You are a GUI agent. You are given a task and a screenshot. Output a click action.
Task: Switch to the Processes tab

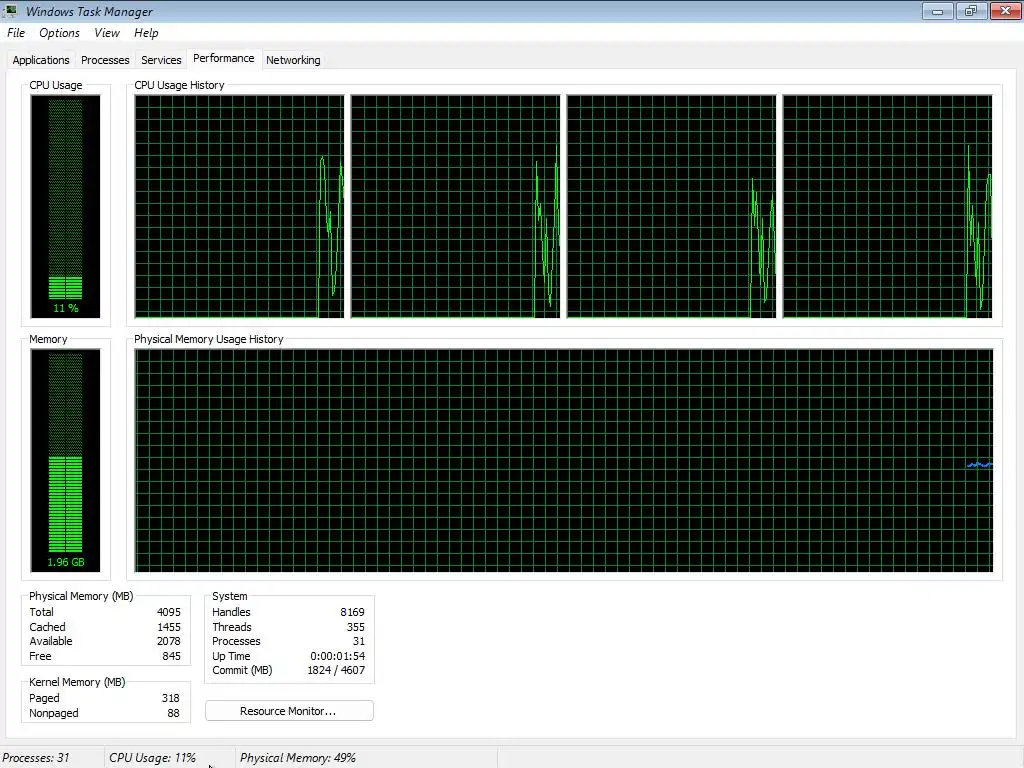tap(105, 60)
